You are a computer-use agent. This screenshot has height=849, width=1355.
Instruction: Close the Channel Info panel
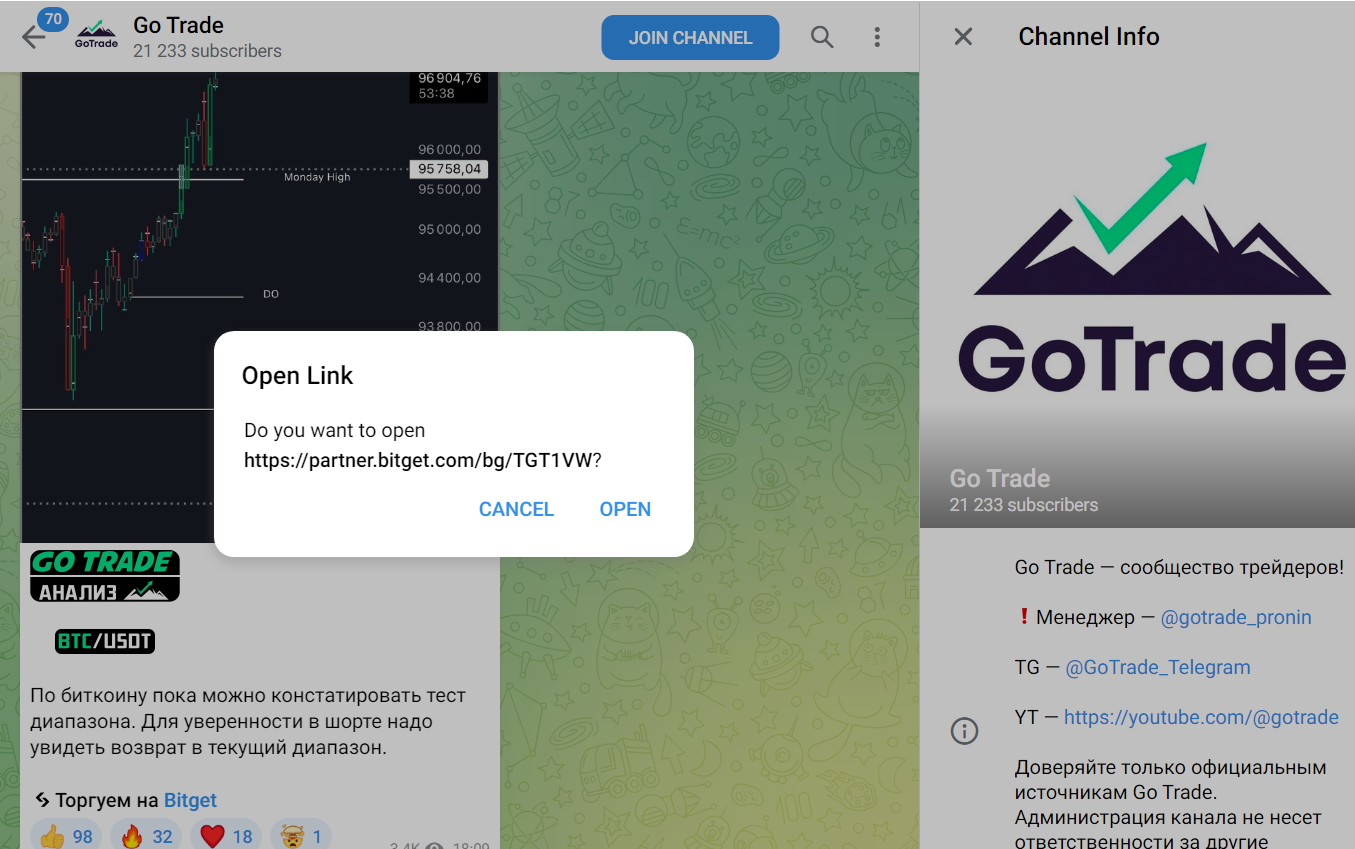[963, 37]
